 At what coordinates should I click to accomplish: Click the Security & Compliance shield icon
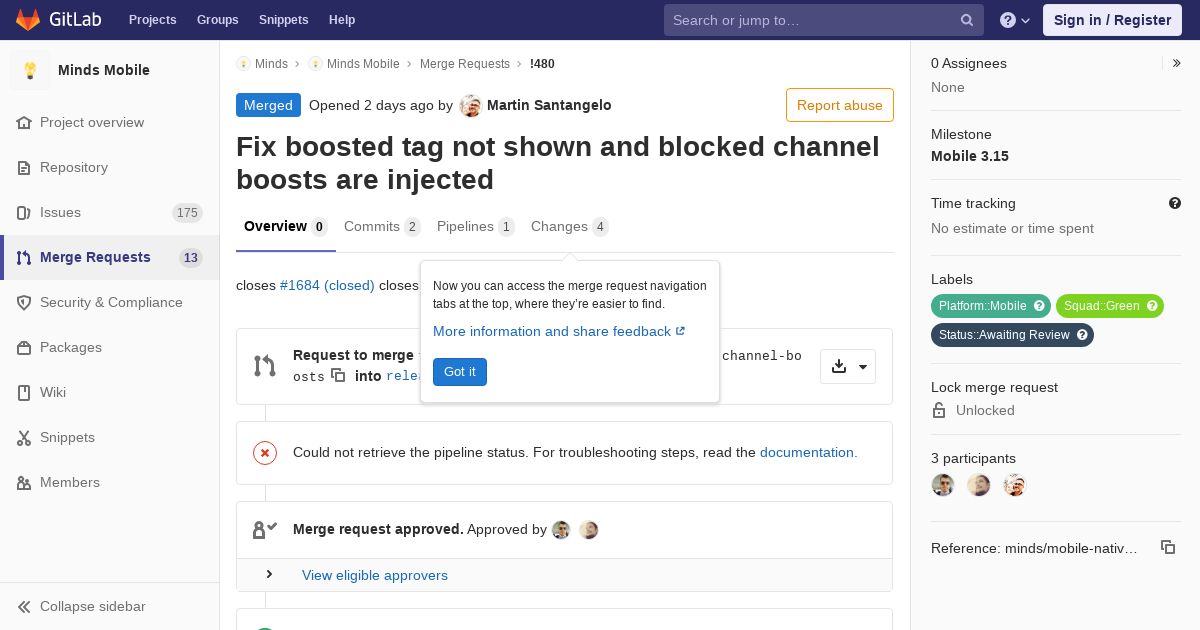(24, 302)
